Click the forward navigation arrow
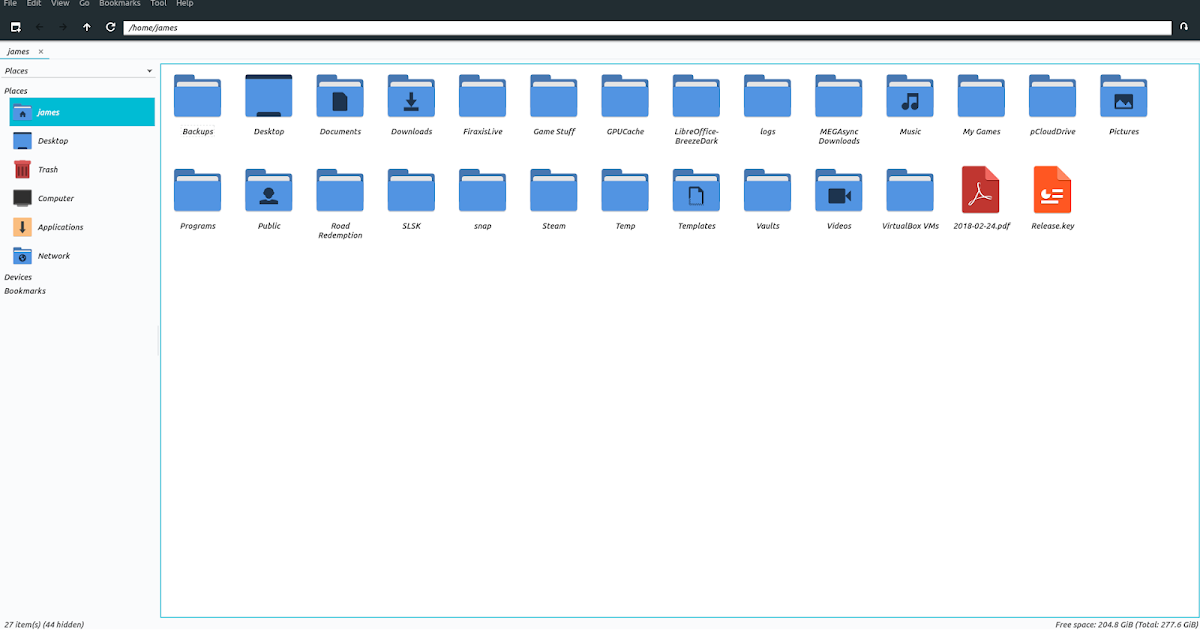This screenshot has height=630, width=1200. click(63, 27)
